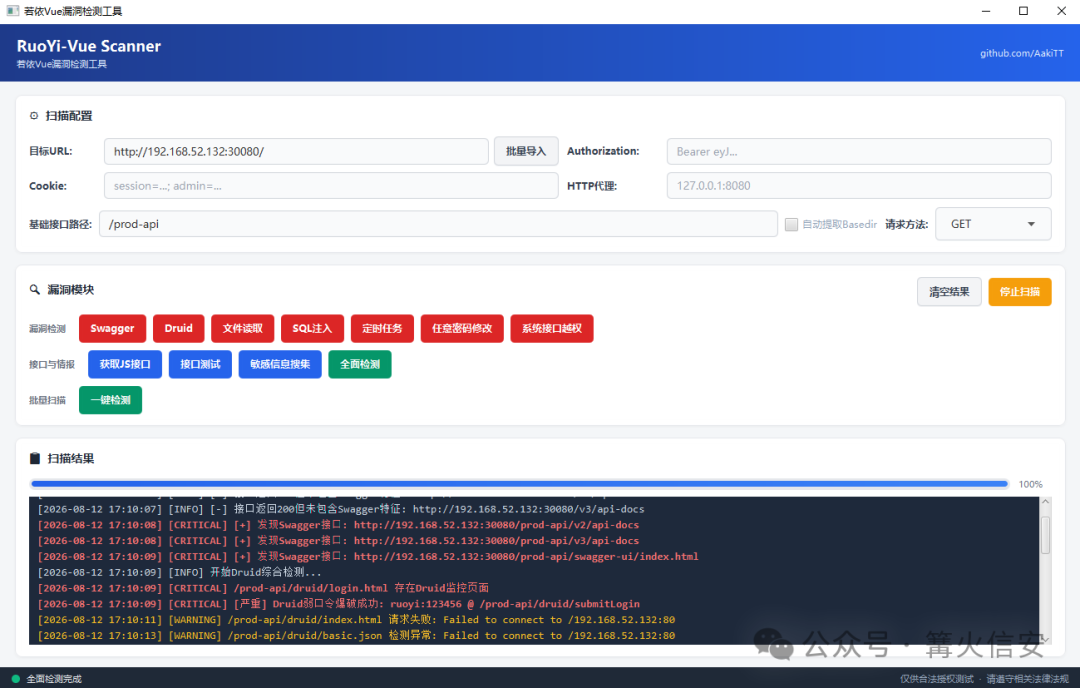Viewport: 1080px width, 688px height.
Task: Click the 定时任务 module button
Action: (382, 329)
